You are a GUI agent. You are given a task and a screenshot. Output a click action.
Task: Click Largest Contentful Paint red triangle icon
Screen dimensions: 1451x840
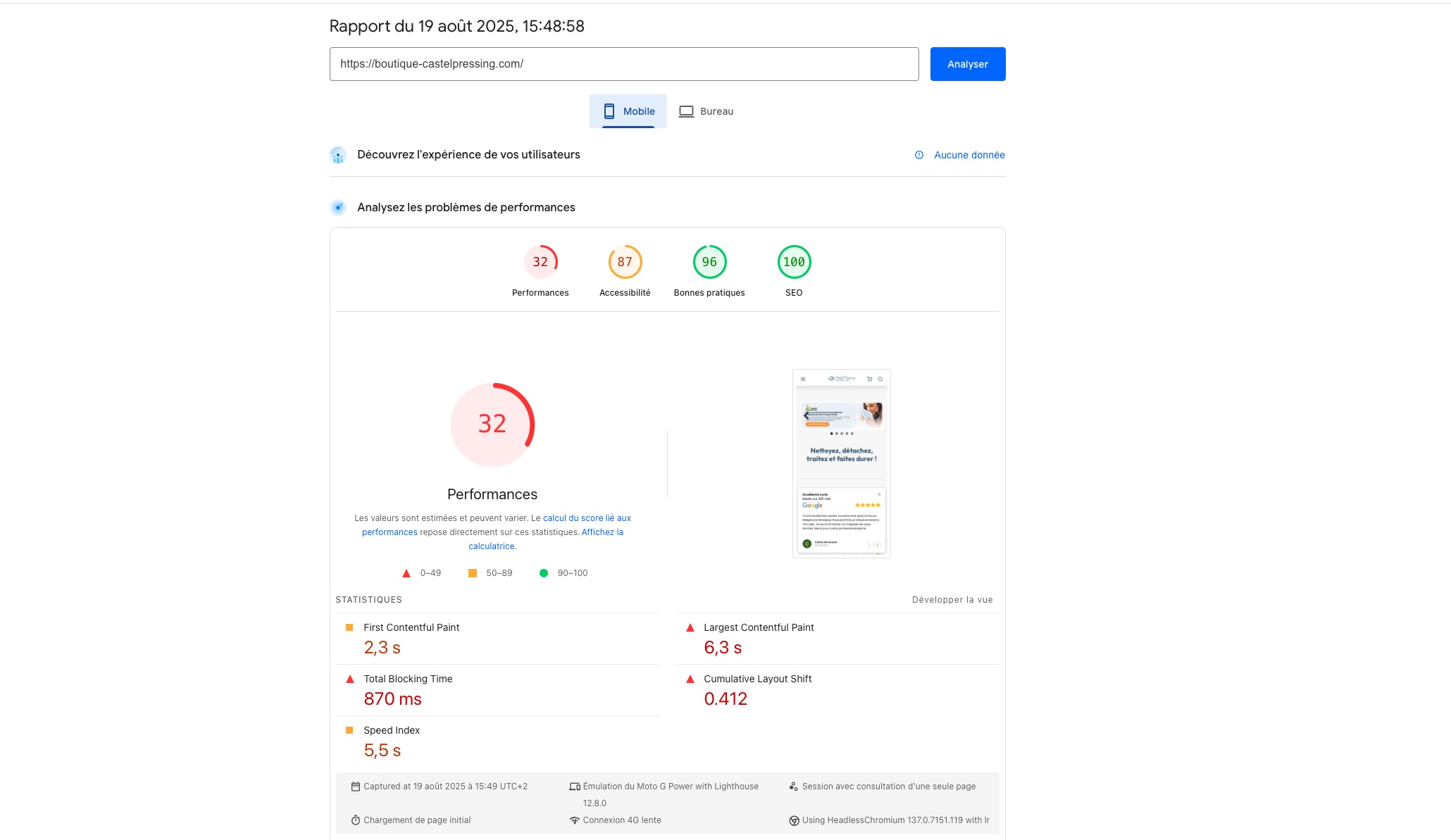(x=690, y=627)
